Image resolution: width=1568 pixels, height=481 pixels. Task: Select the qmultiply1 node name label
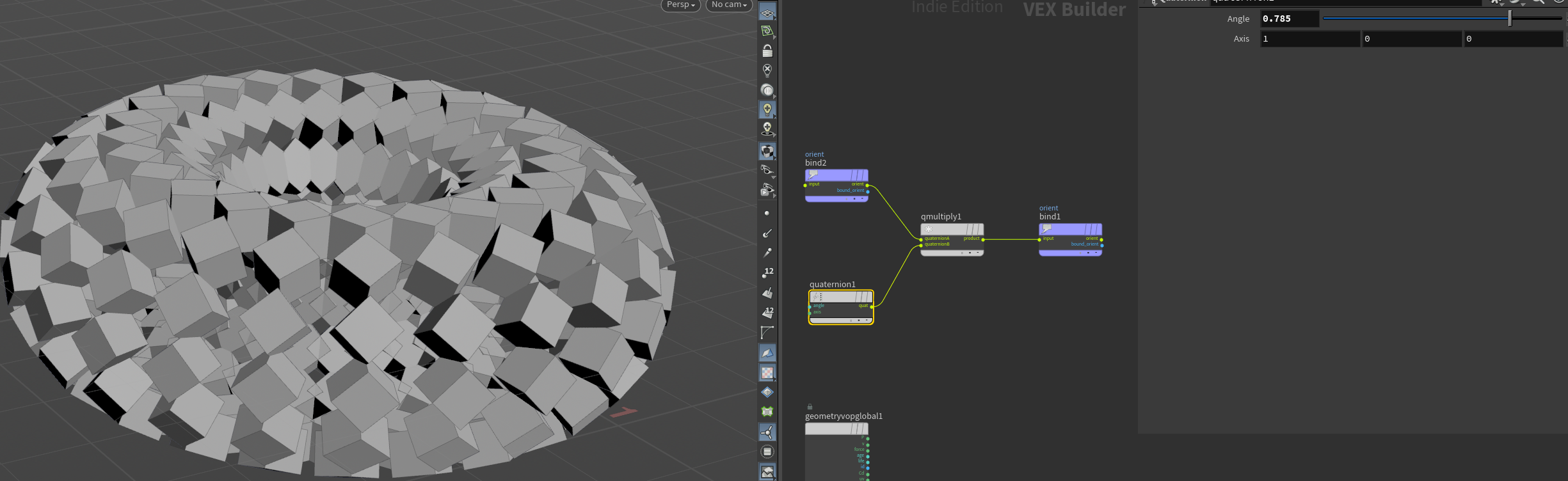941,217
